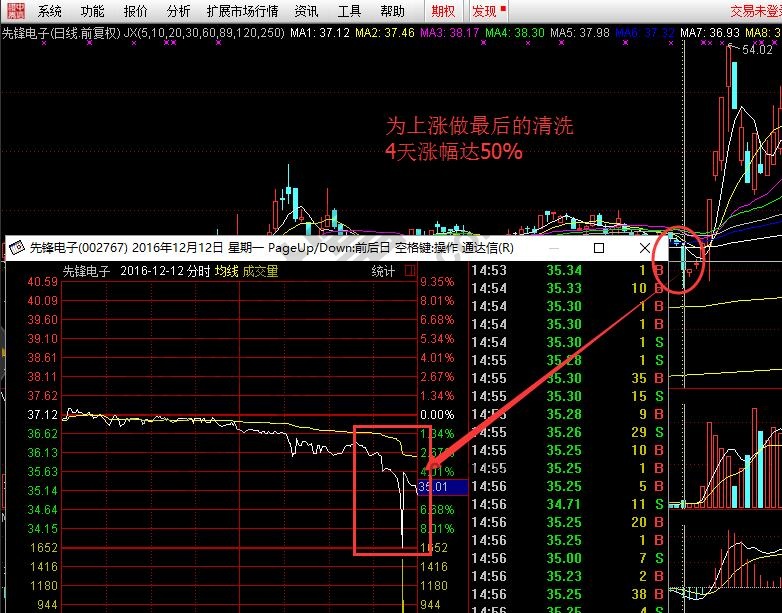Click the MA1: 37.12 indicator value
The height and width of the screenshot is (613, 782).
point(320,33)
